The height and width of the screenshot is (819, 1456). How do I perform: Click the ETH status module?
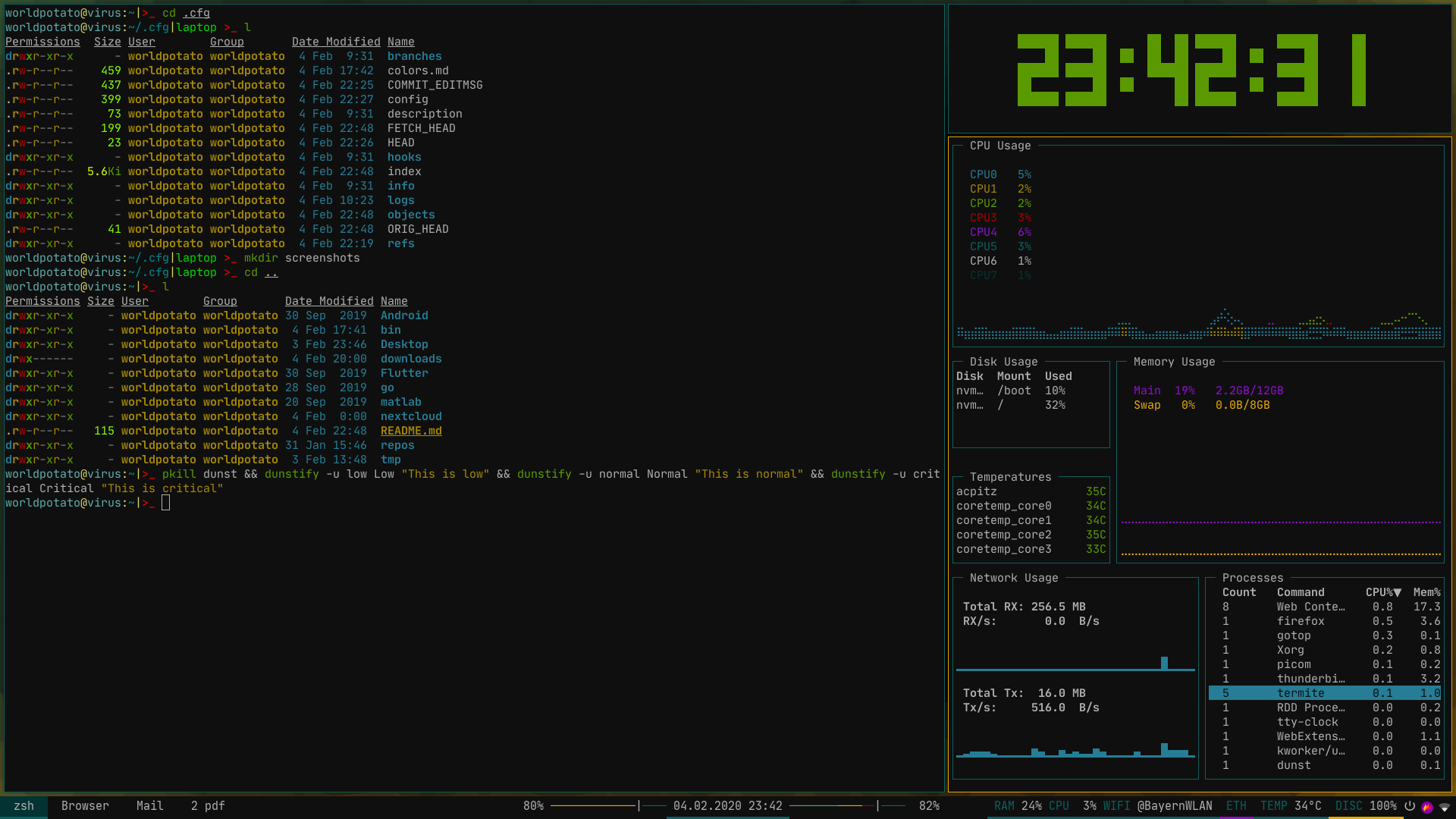(1236, 806)
